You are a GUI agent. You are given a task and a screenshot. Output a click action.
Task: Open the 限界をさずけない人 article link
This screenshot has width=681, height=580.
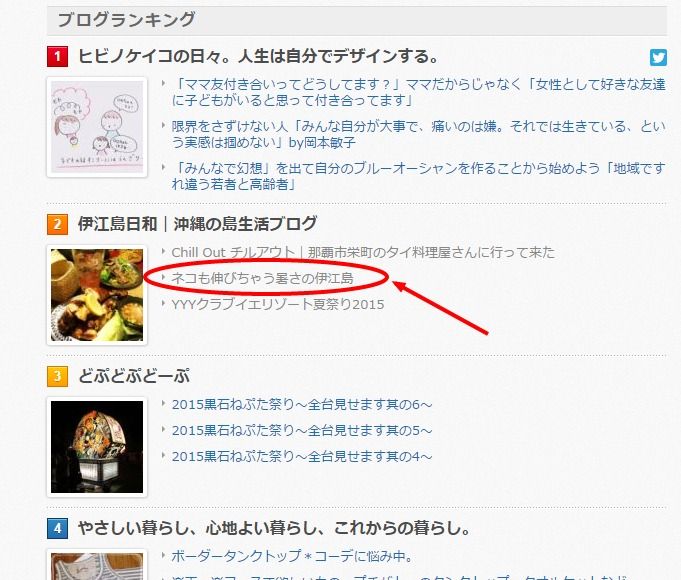pos(419,134)
